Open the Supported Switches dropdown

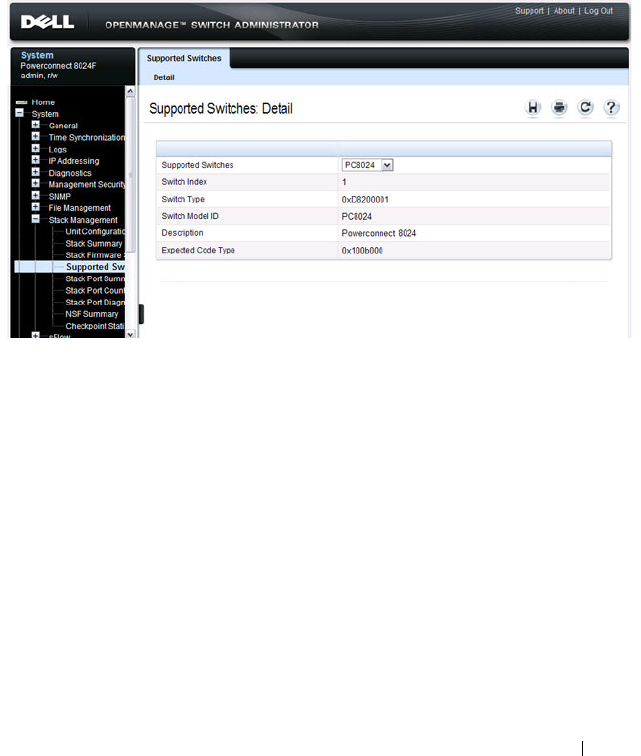click(x=368, y=165)
